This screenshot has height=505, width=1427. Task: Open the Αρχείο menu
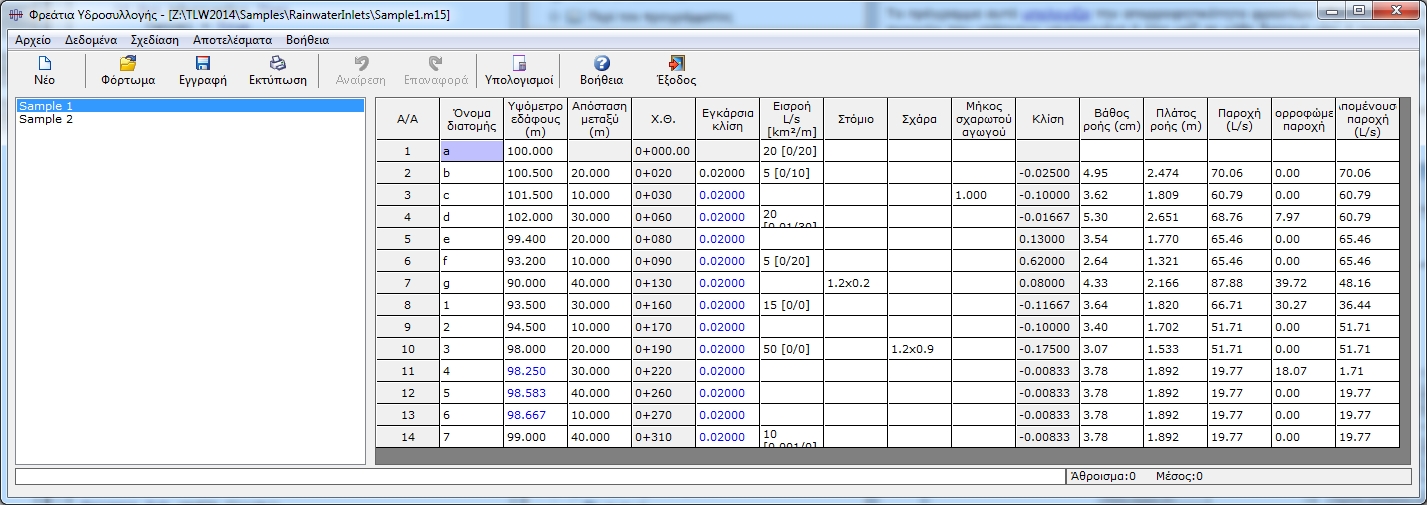click(32, 40)
